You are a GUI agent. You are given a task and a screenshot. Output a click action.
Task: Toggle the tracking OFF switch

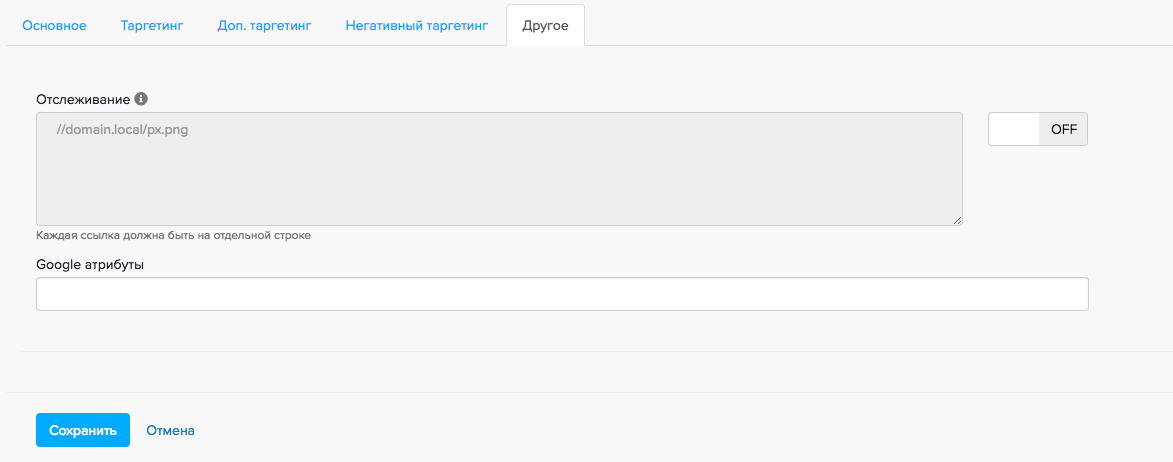[x=1038, y=129]
